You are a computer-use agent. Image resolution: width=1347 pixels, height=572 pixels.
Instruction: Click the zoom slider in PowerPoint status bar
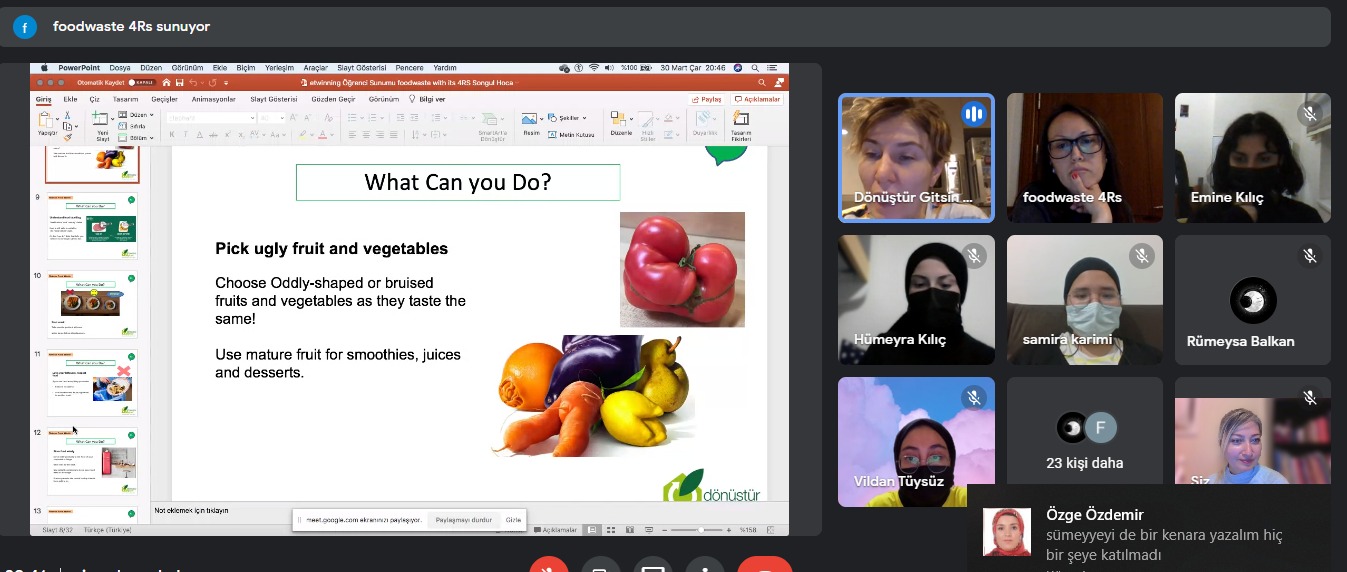click(700, 529)
